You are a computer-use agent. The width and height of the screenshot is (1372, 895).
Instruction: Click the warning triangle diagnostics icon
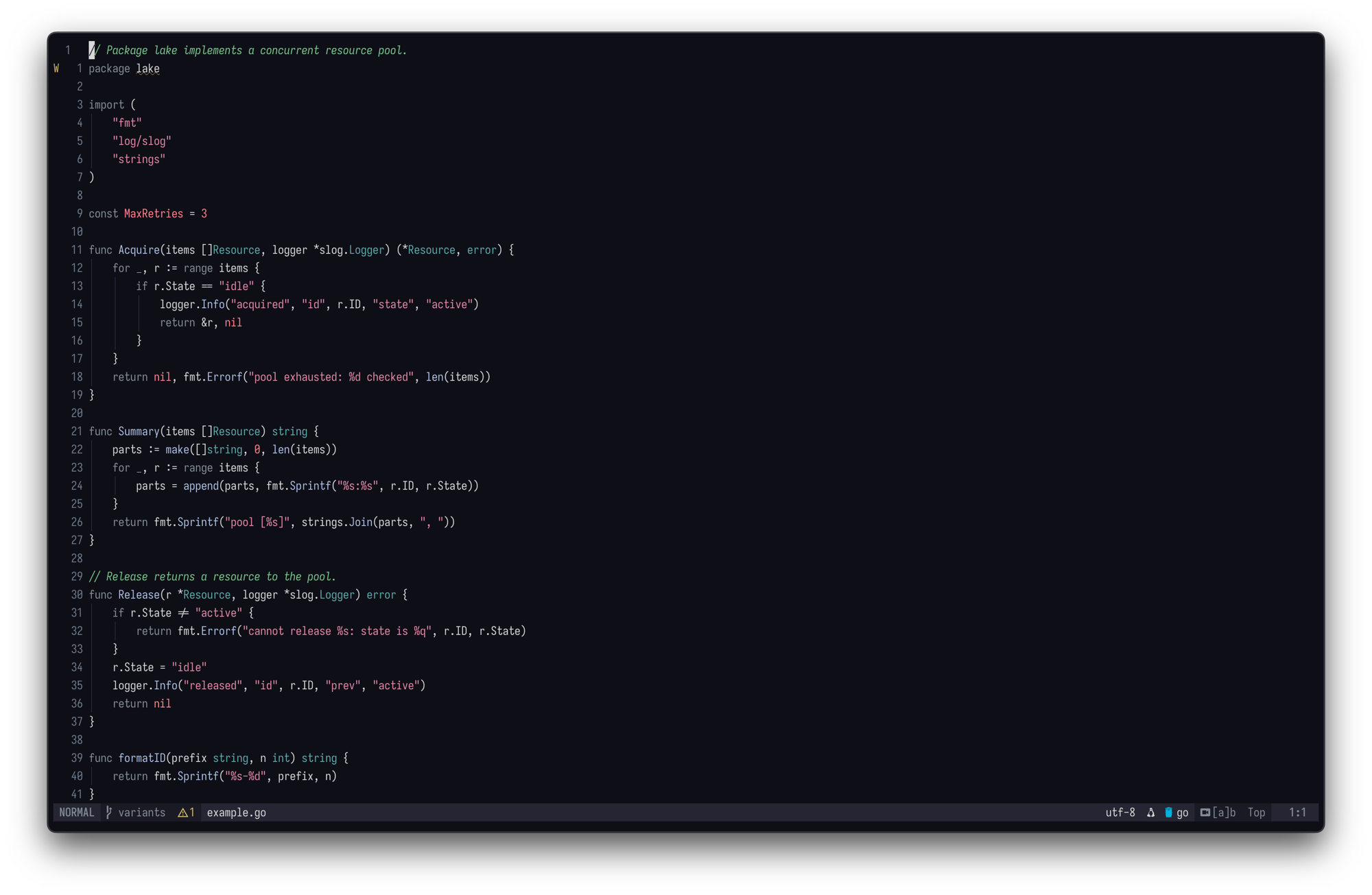click(x=182, y=812)
